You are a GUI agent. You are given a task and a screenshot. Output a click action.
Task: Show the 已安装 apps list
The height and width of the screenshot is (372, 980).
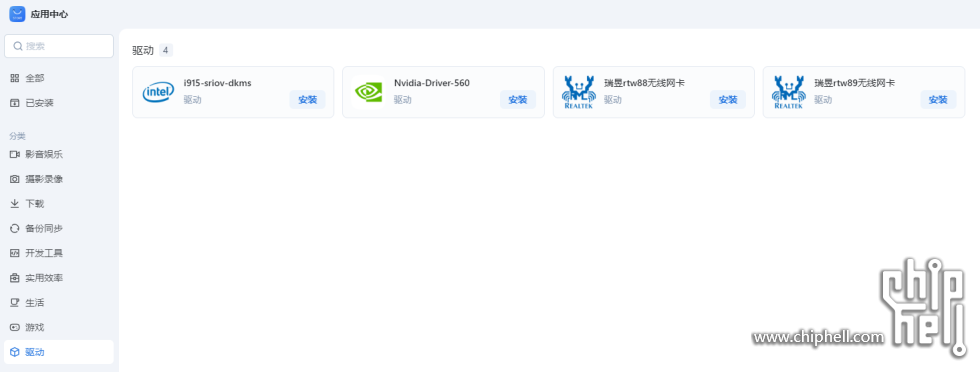coord(59,103)
